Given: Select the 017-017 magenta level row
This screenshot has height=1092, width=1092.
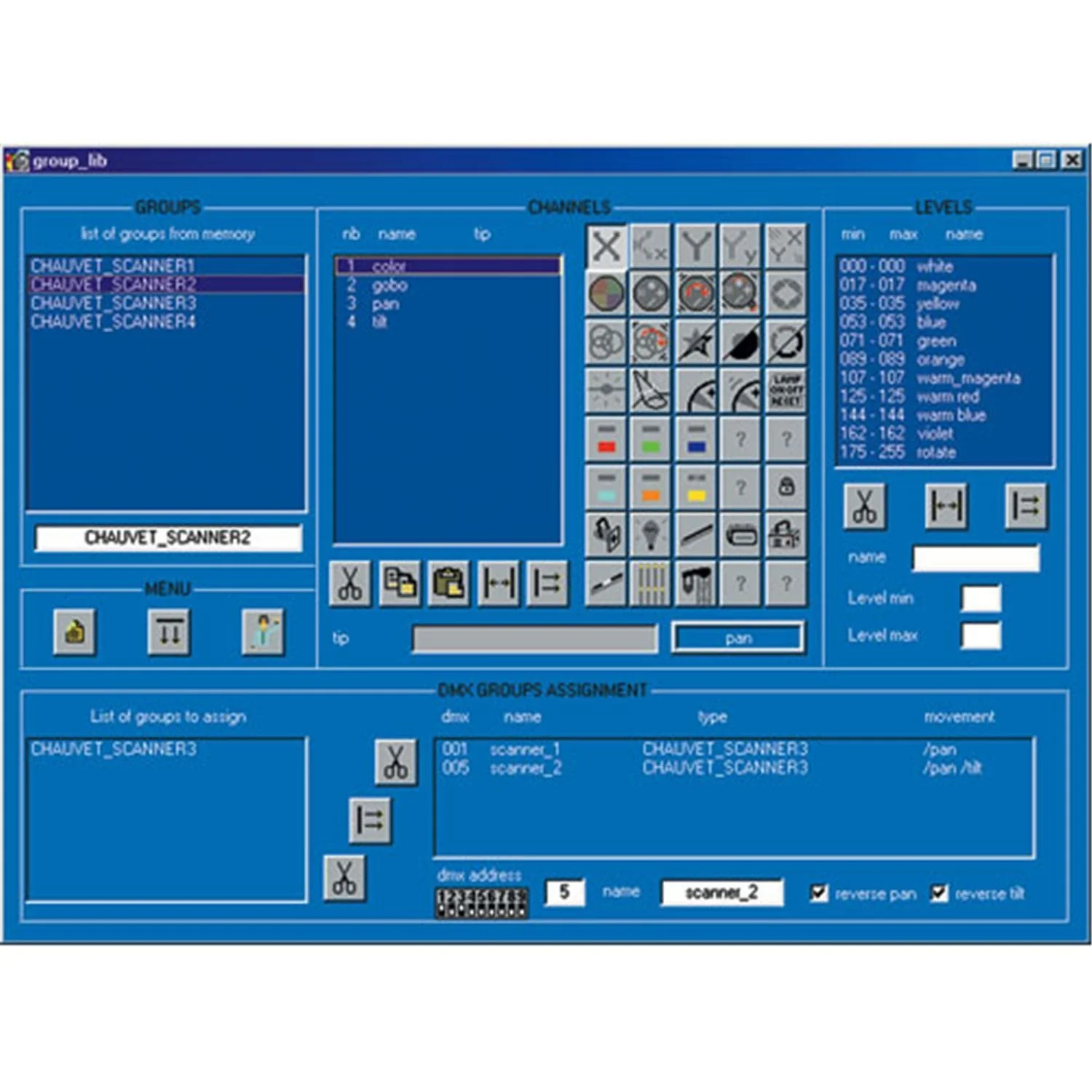Looking at the screenshot, I should pyautogui.click(x=943, y=285).
